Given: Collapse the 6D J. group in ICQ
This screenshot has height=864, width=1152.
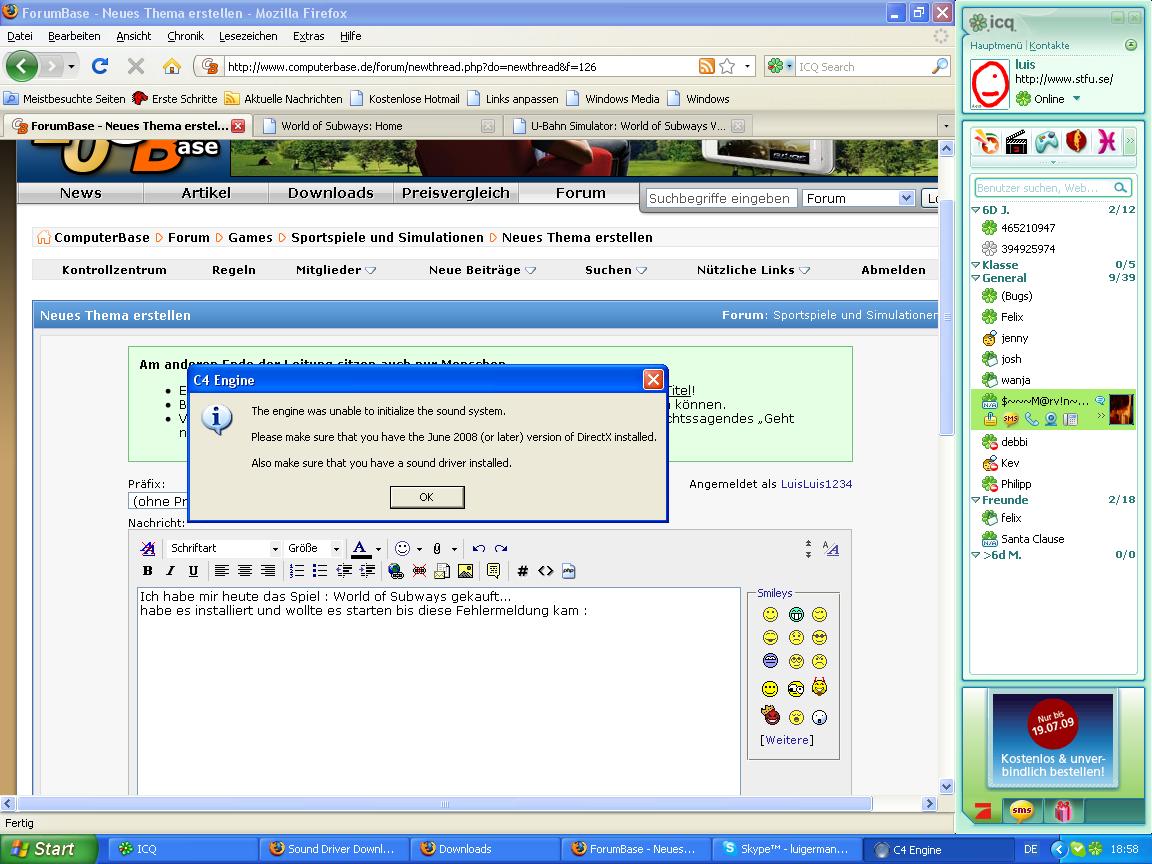Looking at the screenshot, I should (976, 210).
